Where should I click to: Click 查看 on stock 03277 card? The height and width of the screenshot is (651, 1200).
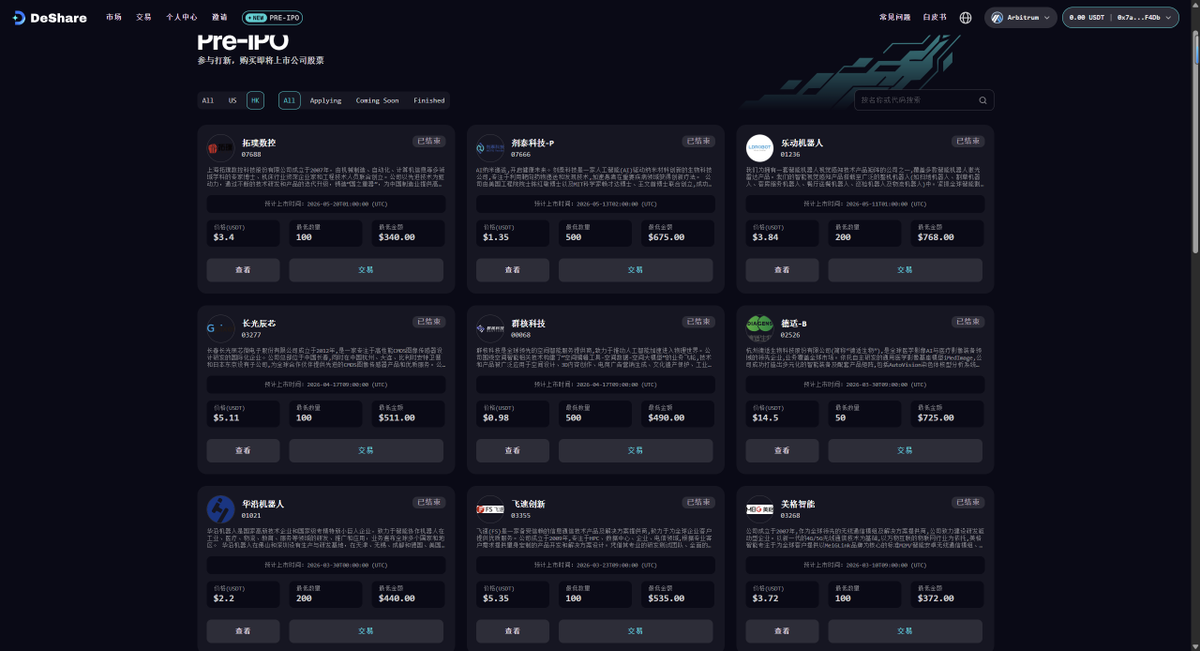click(243, 450)
